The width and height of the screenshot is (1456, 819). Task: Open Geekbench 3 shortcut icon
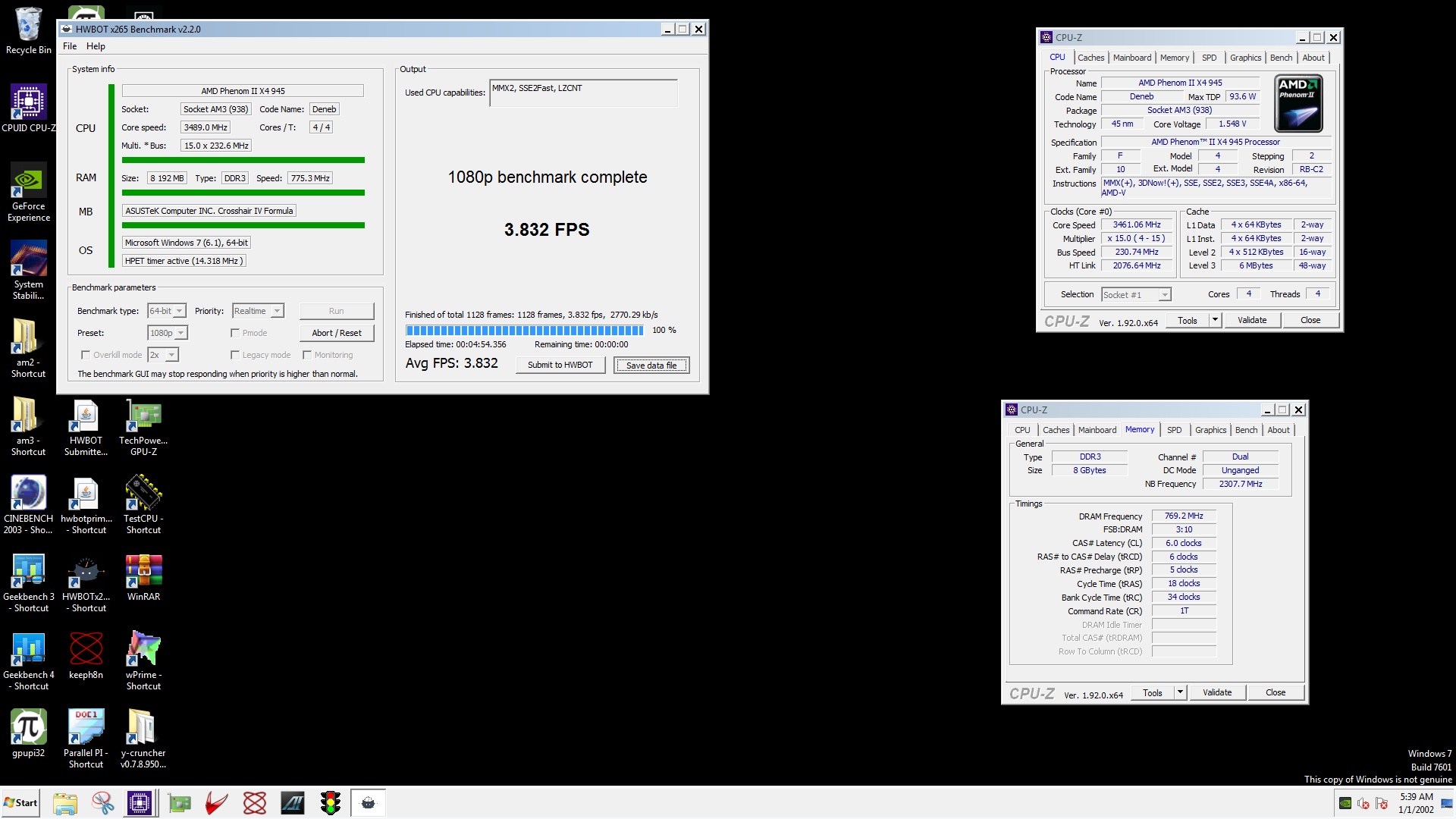[x=28, y=582]
